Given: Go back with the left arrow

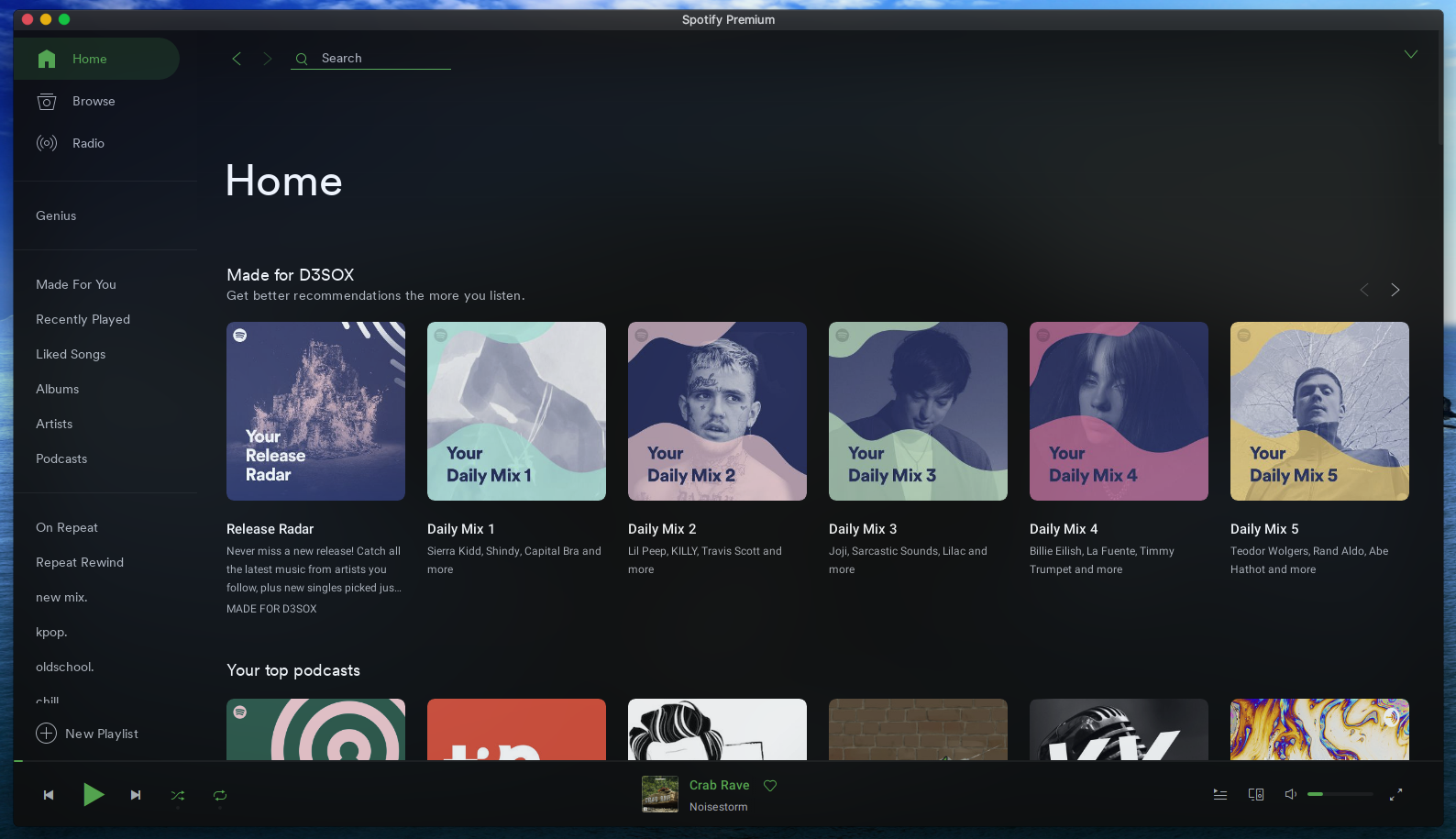Looking at the screenshot, I should [237, 59].
